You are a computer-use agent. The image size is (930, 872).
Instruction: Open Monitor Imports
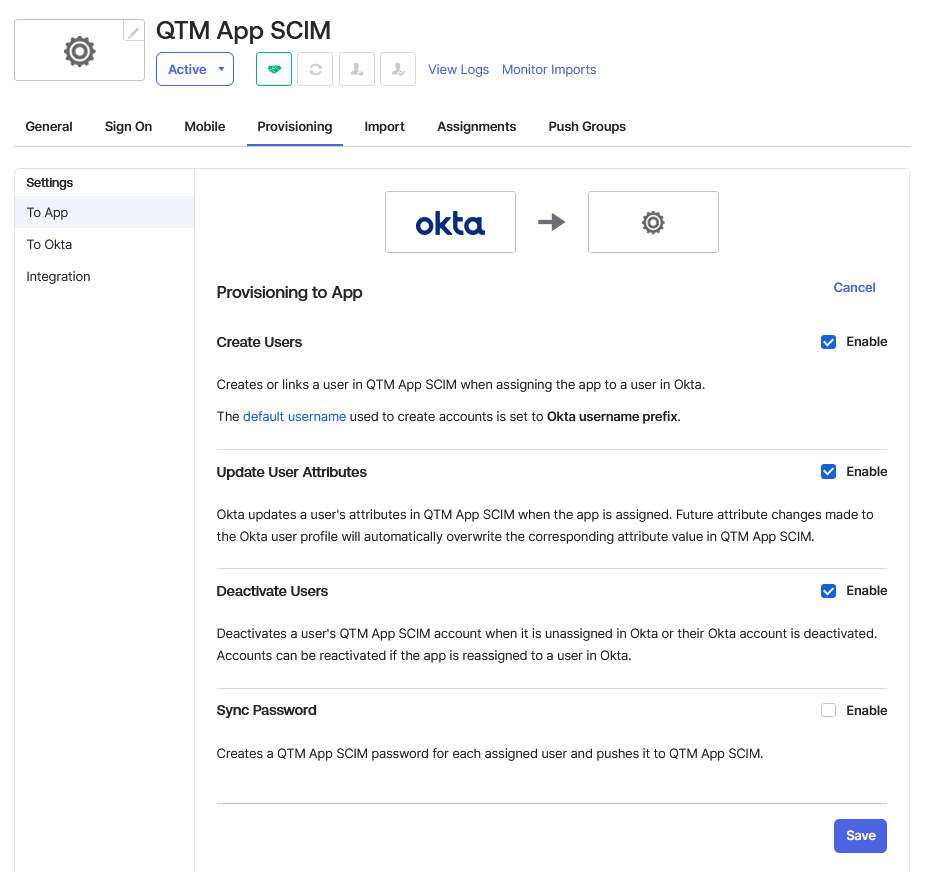[x=549, y=69]
